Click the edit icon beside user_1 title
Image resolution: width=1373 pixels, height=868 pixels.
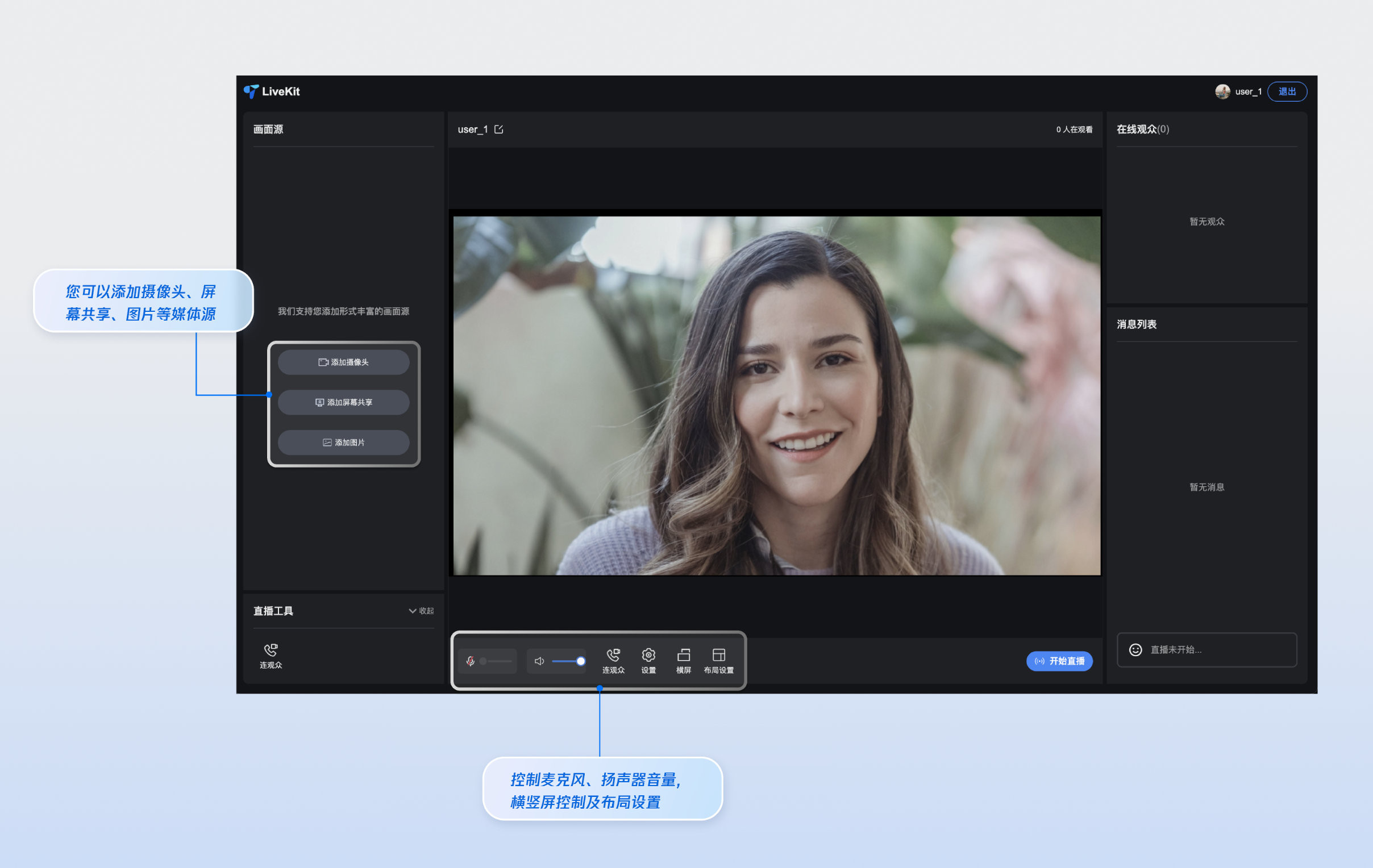499,130
